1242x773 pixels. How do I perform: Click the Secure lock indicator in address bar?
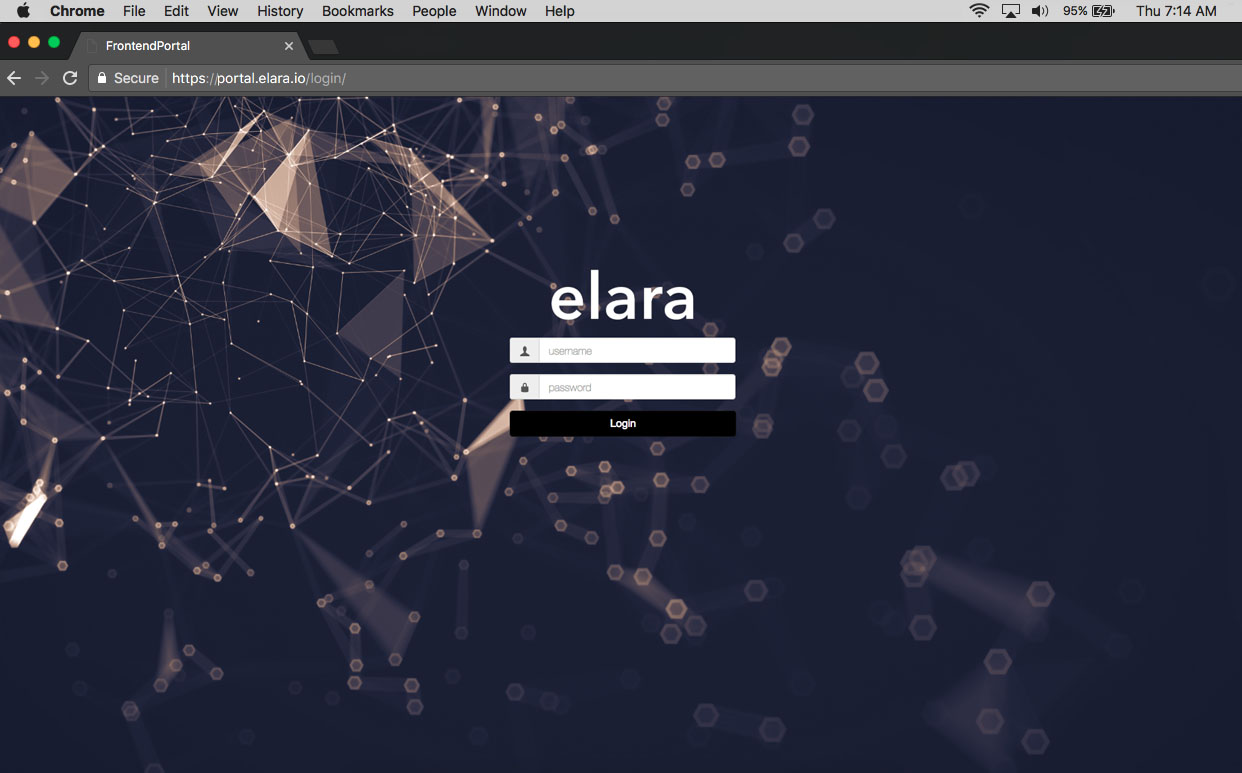[x=128, y=78]
